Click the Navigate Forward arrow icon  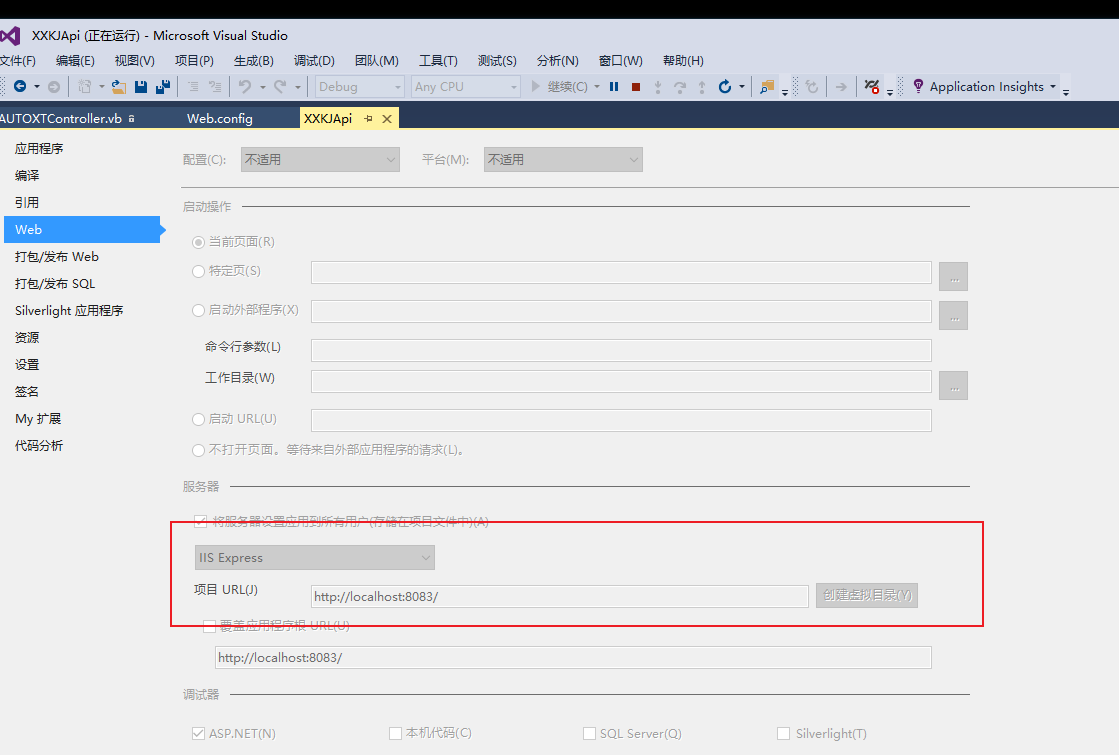54,86
